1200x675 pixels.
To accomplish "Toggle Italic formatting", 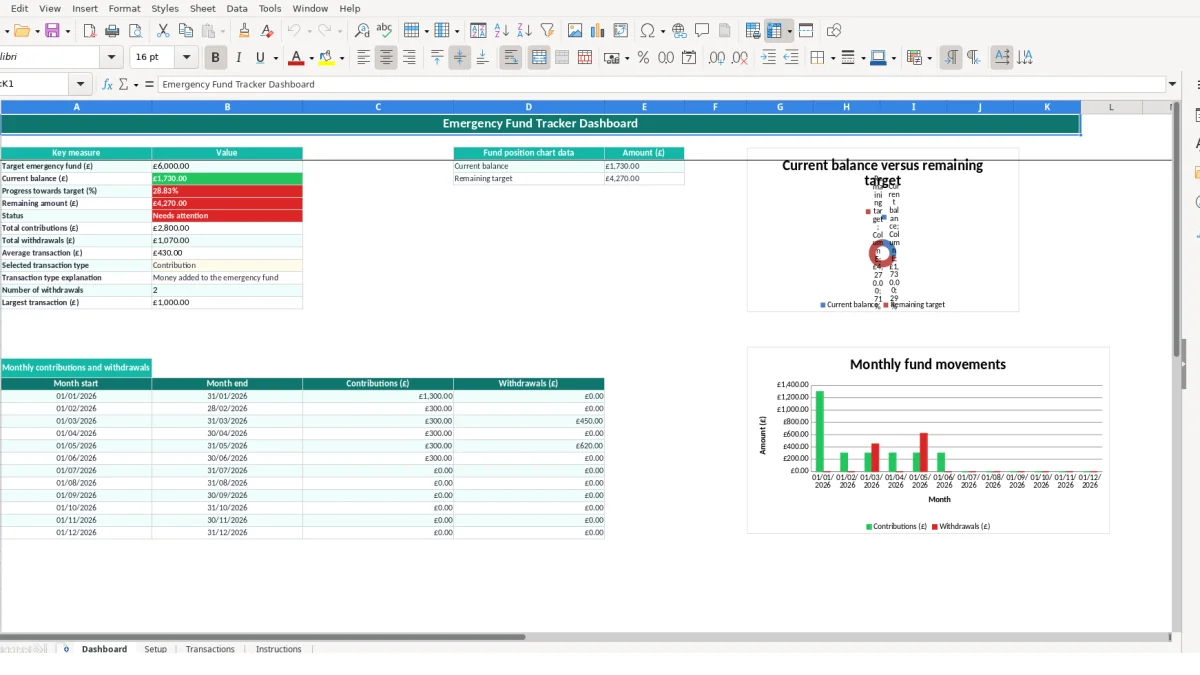I will pyautogui.click(x=238, y=58).
